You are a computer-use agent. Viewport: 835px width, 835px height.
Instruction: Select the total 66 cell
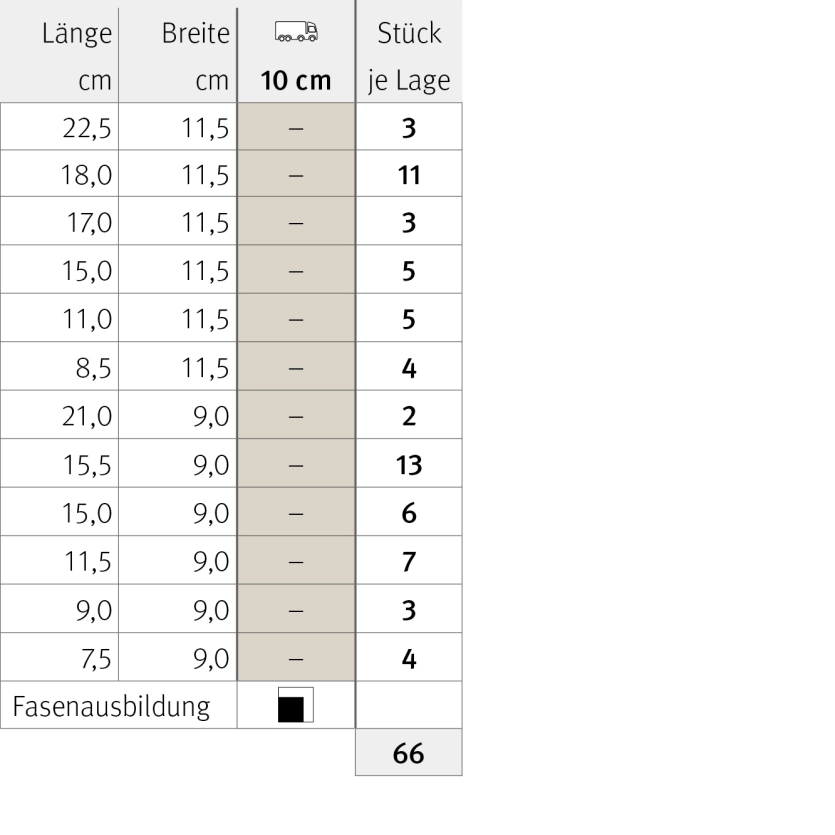[409, 752]
